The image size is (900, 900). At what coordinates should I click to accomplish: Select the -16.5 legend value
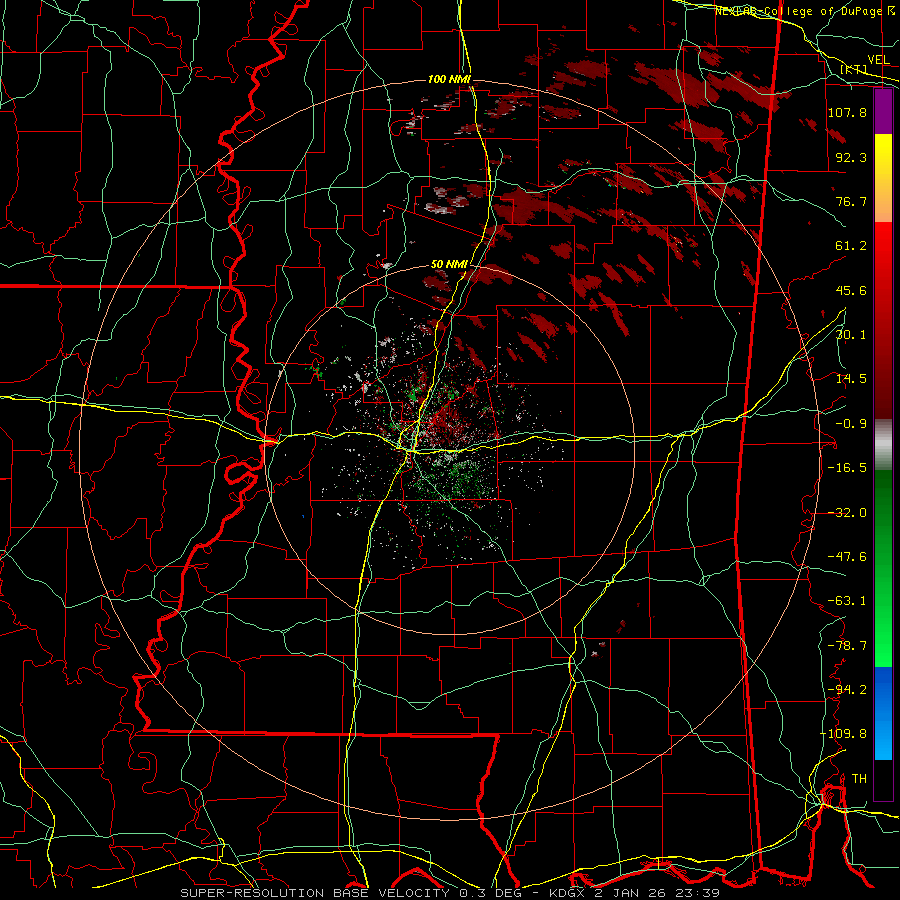[x=847, y=468]
